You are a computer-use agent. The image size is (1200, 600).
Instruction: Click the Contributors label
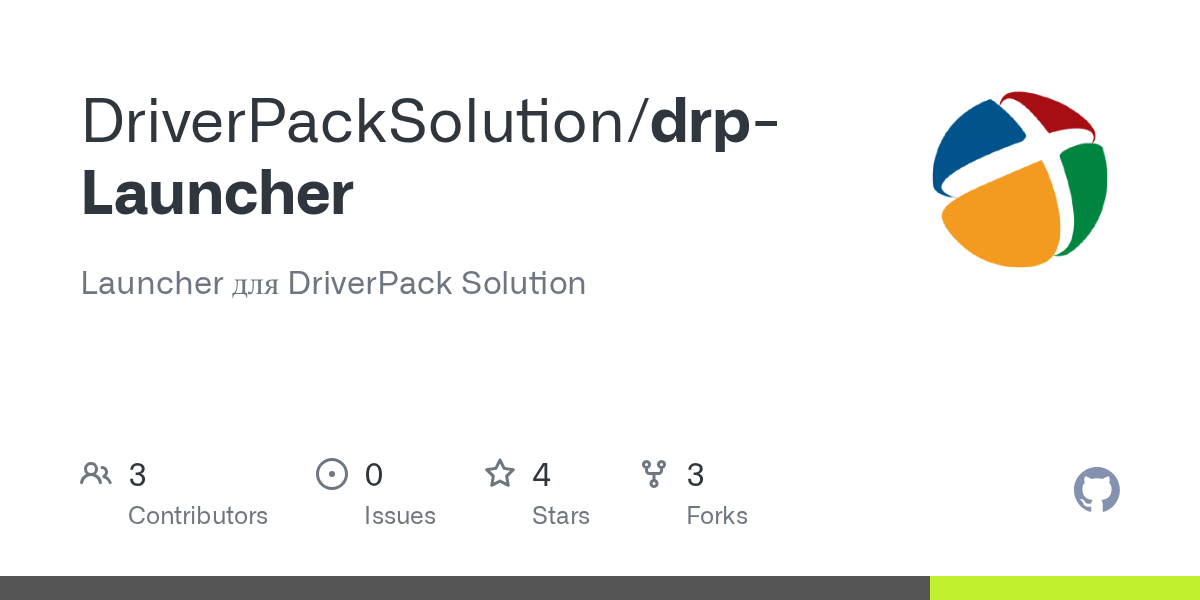pyautogui.click(x=198, y=516)
